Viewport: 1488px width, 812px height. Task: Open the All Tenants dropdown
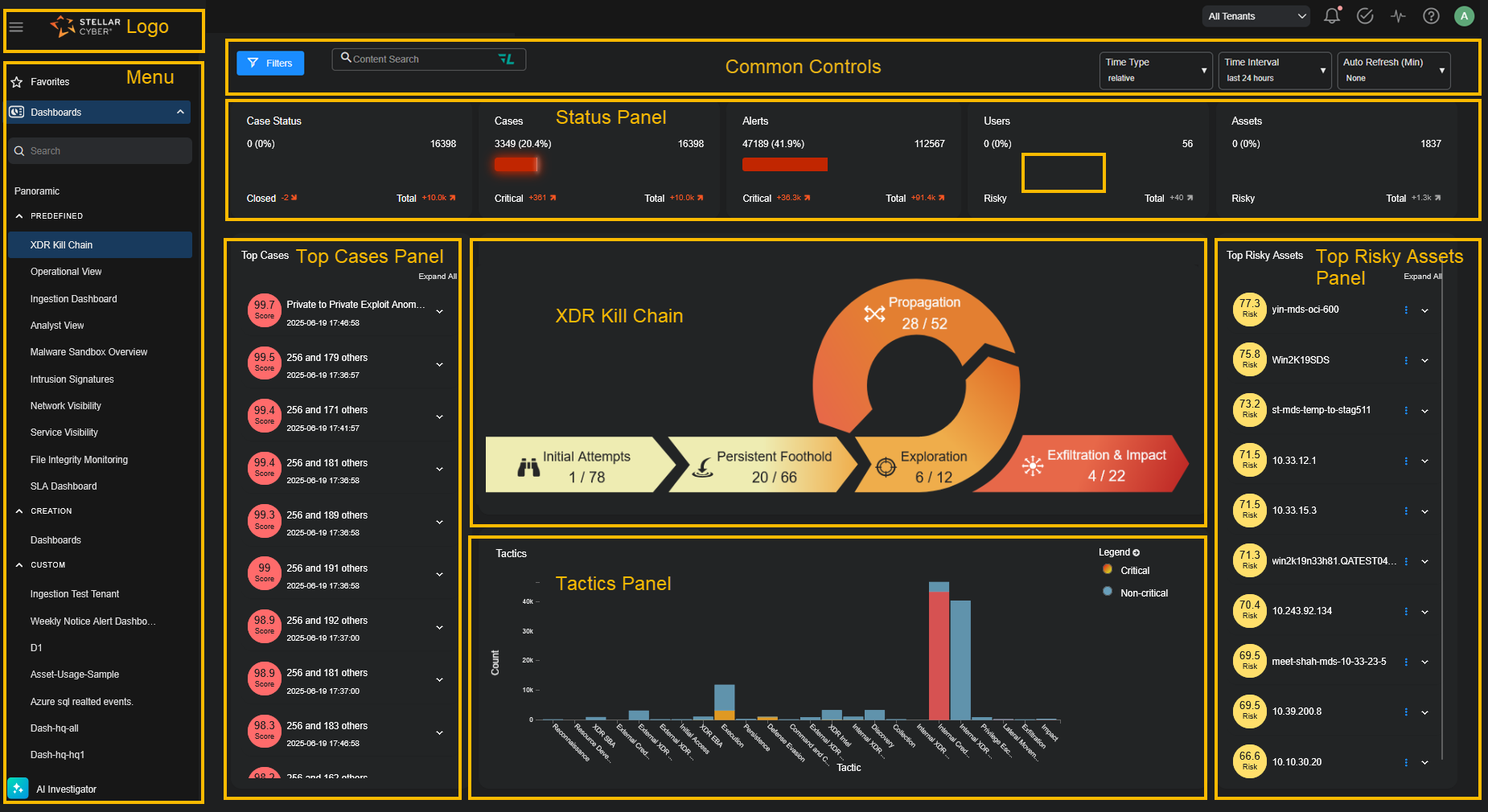click(1256, 16)
